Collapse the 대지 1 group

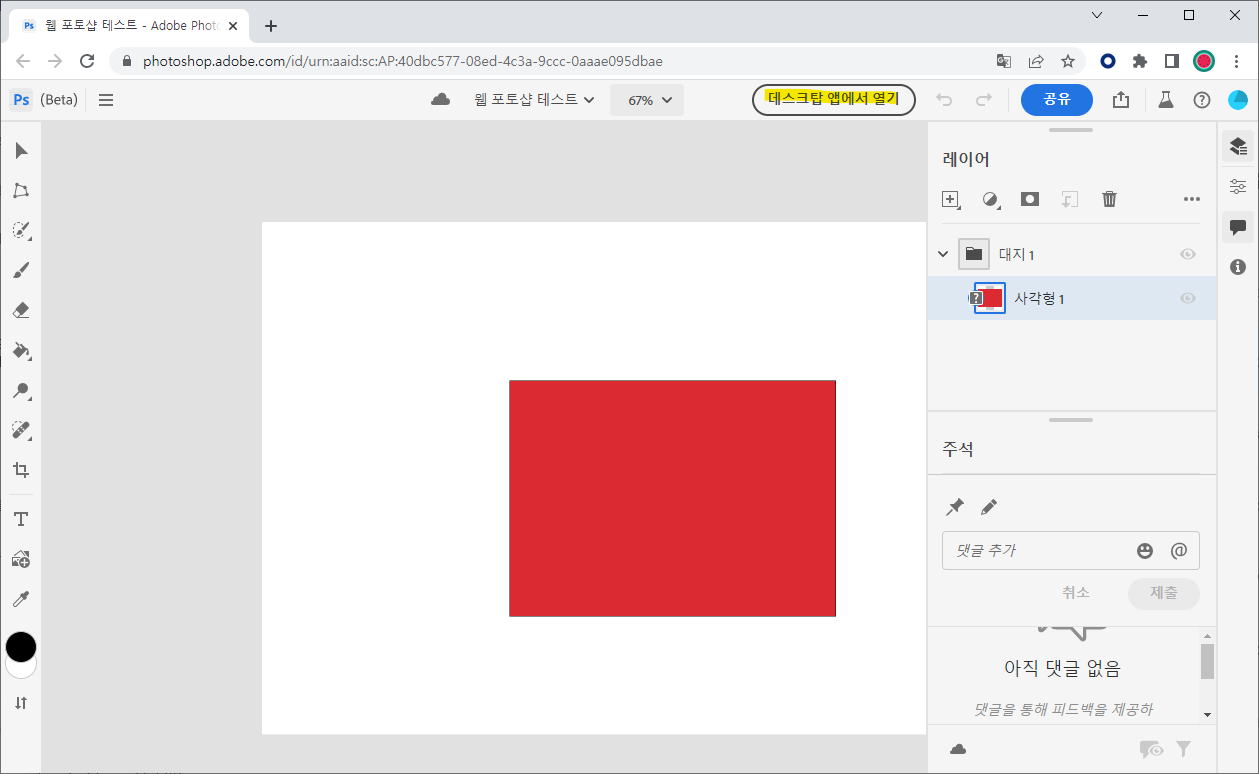coord(941,254)
